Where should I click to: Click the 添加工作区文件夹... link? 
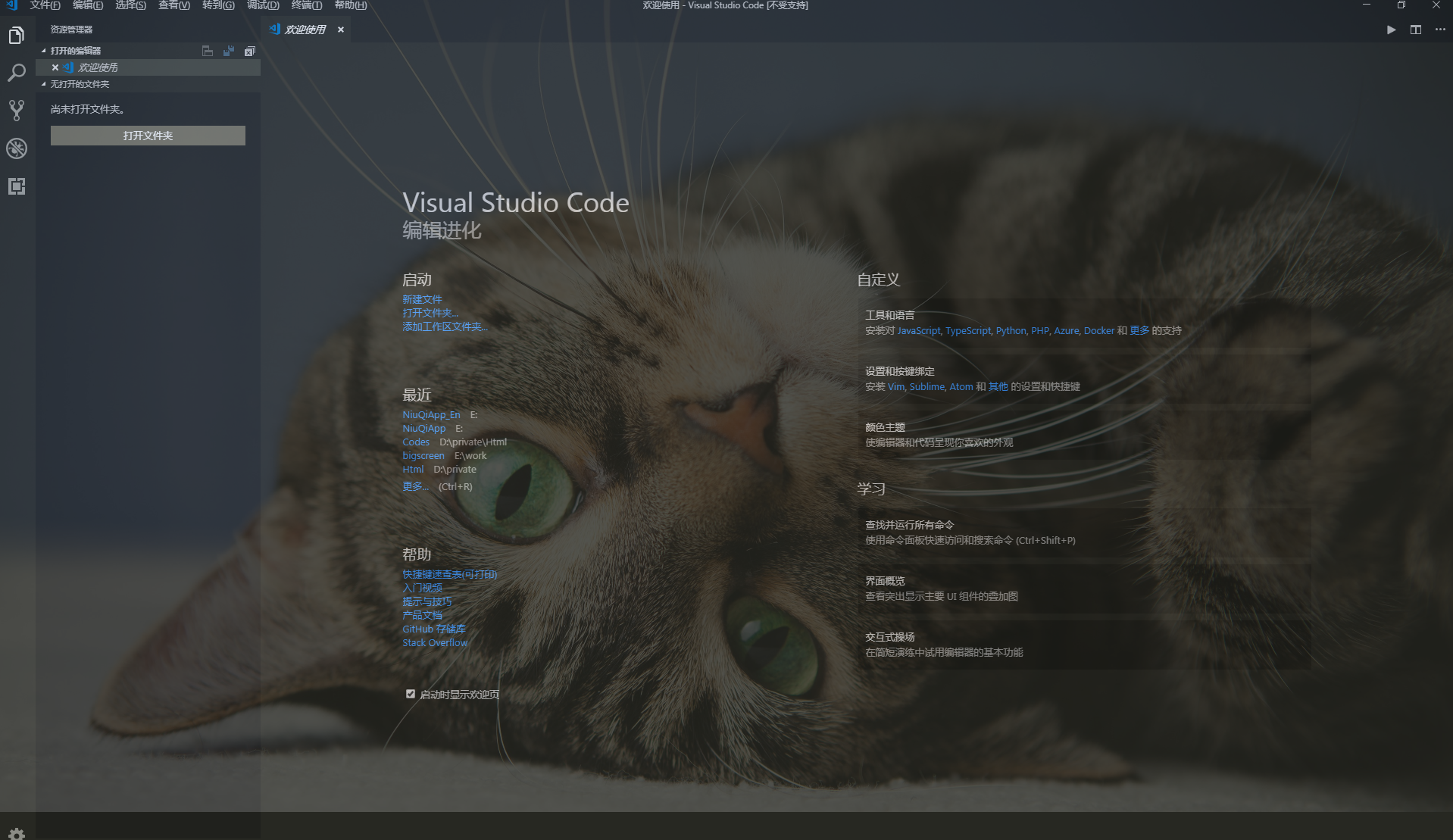445,326
